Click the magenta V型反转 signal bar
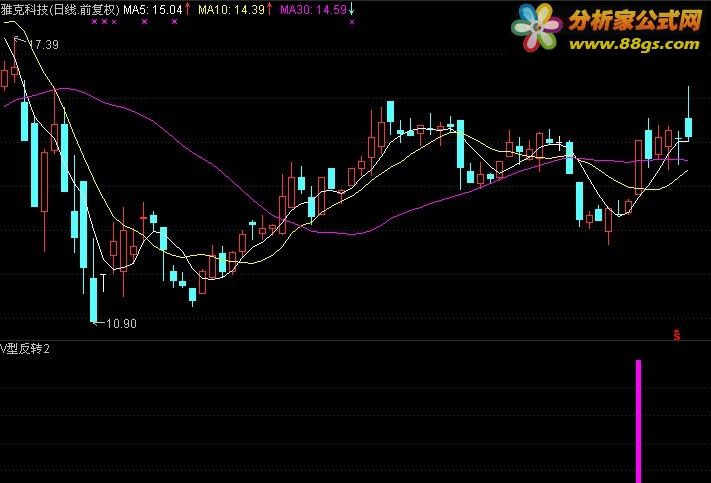 638,421
